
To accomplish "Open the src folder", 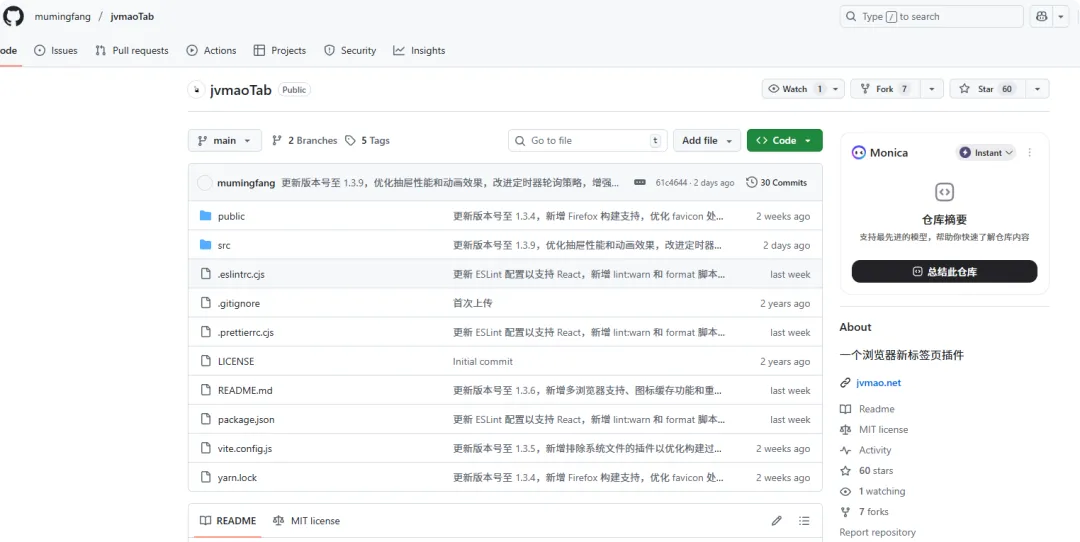I will click(224, 245).
